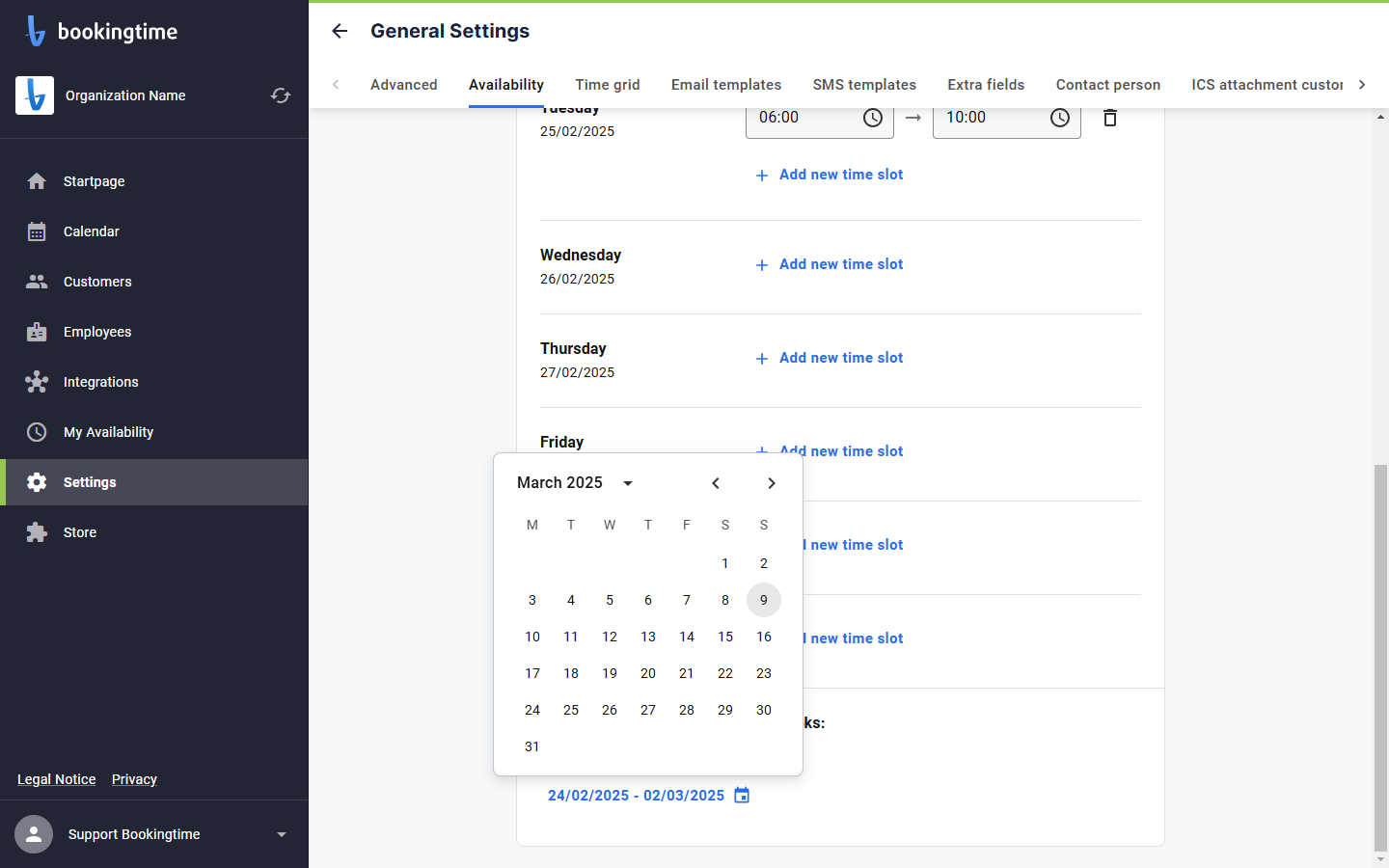Click the bookingtime logo
The width and height of the screenshot is (1389, 868).
101,31
